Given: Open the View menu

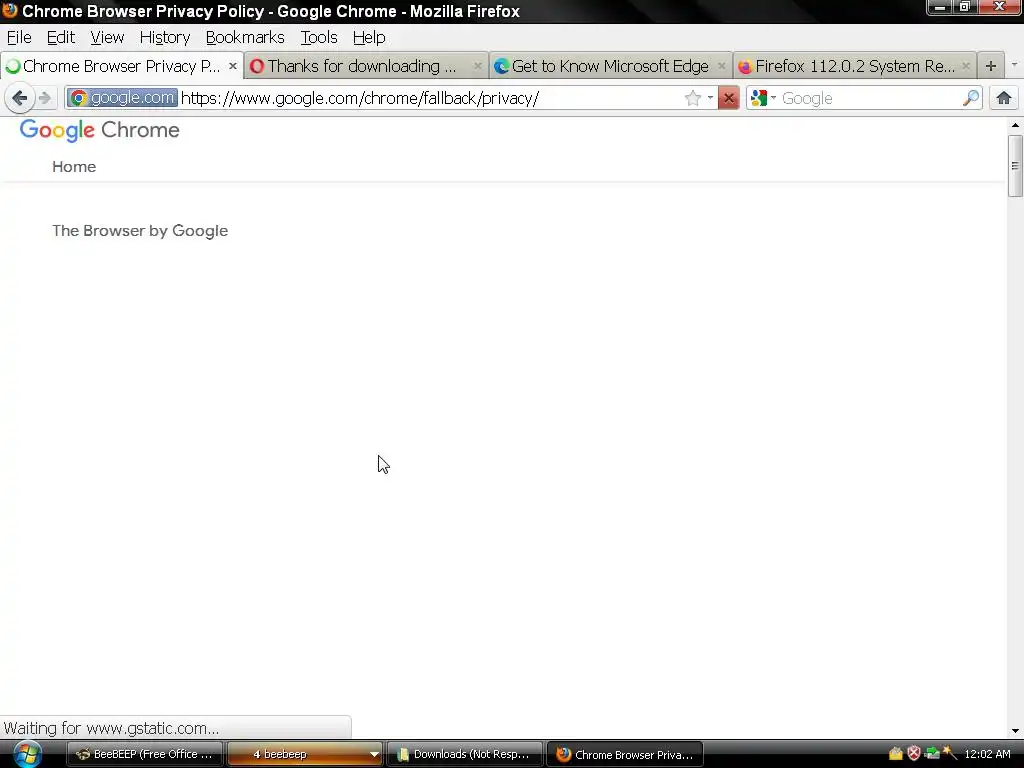Looking at the screenshot, I should coord(107,37).
